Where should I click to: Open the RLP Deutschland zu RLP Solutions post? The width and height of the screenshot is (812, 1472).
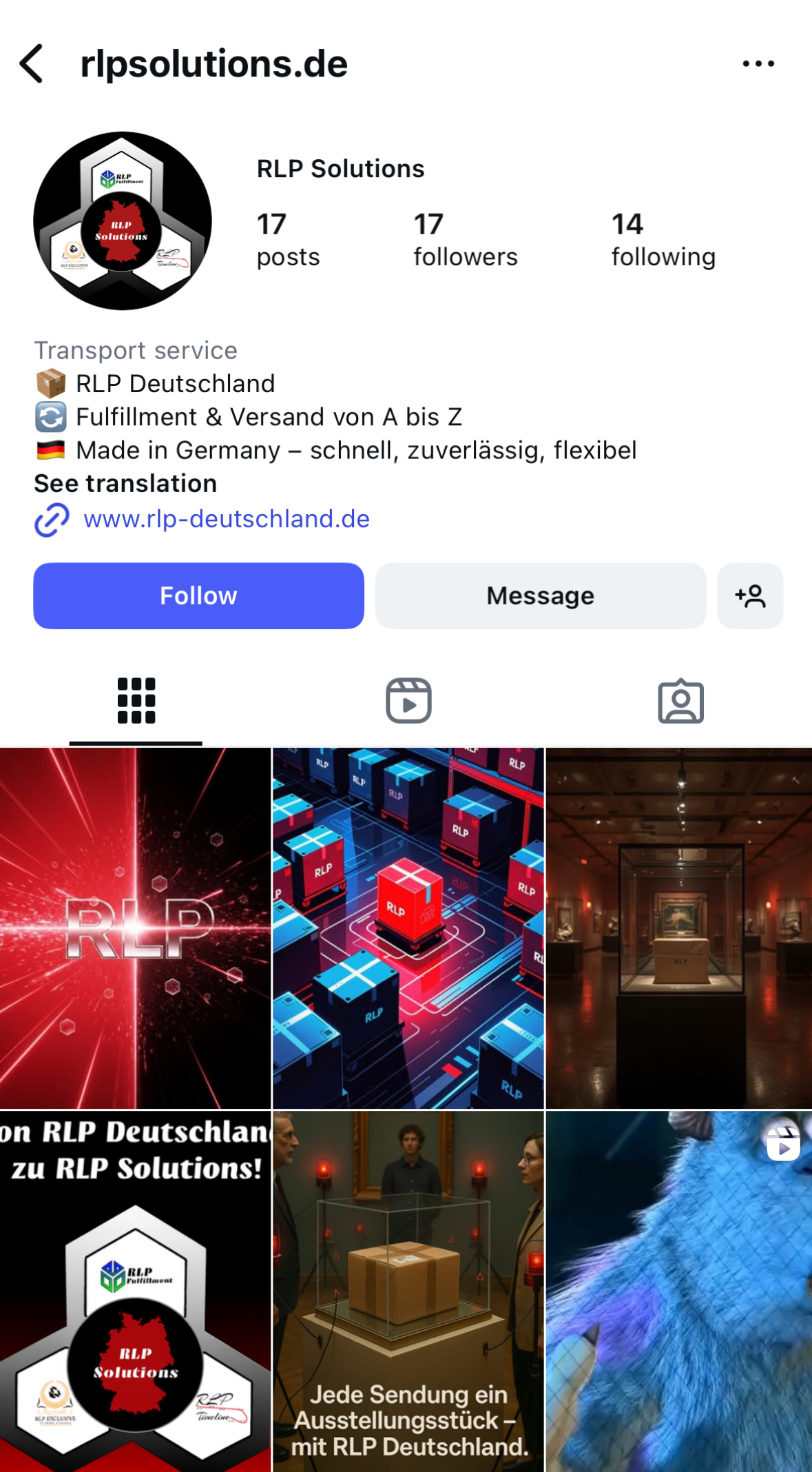[135, 1291]
